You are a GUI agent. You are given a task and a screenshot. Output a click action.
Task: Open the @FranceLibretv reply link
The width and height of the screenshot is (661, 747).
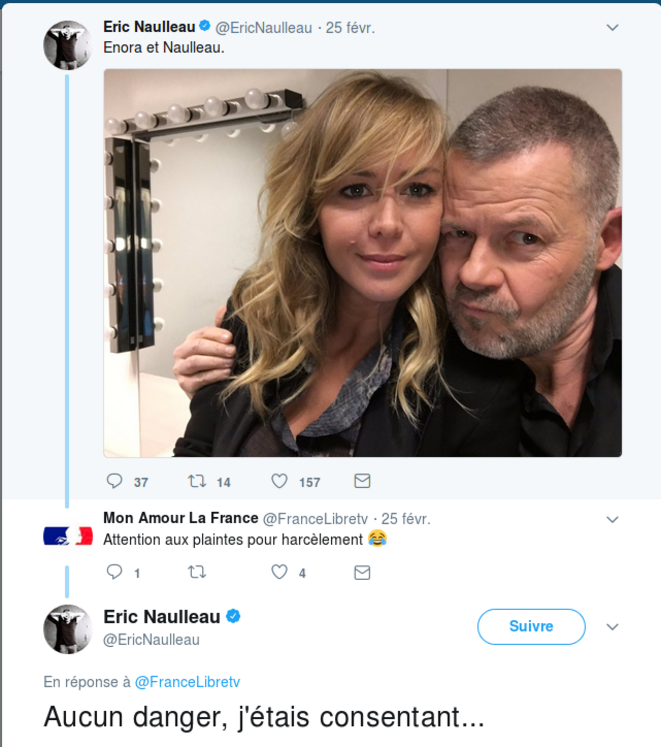coord(188,682)
